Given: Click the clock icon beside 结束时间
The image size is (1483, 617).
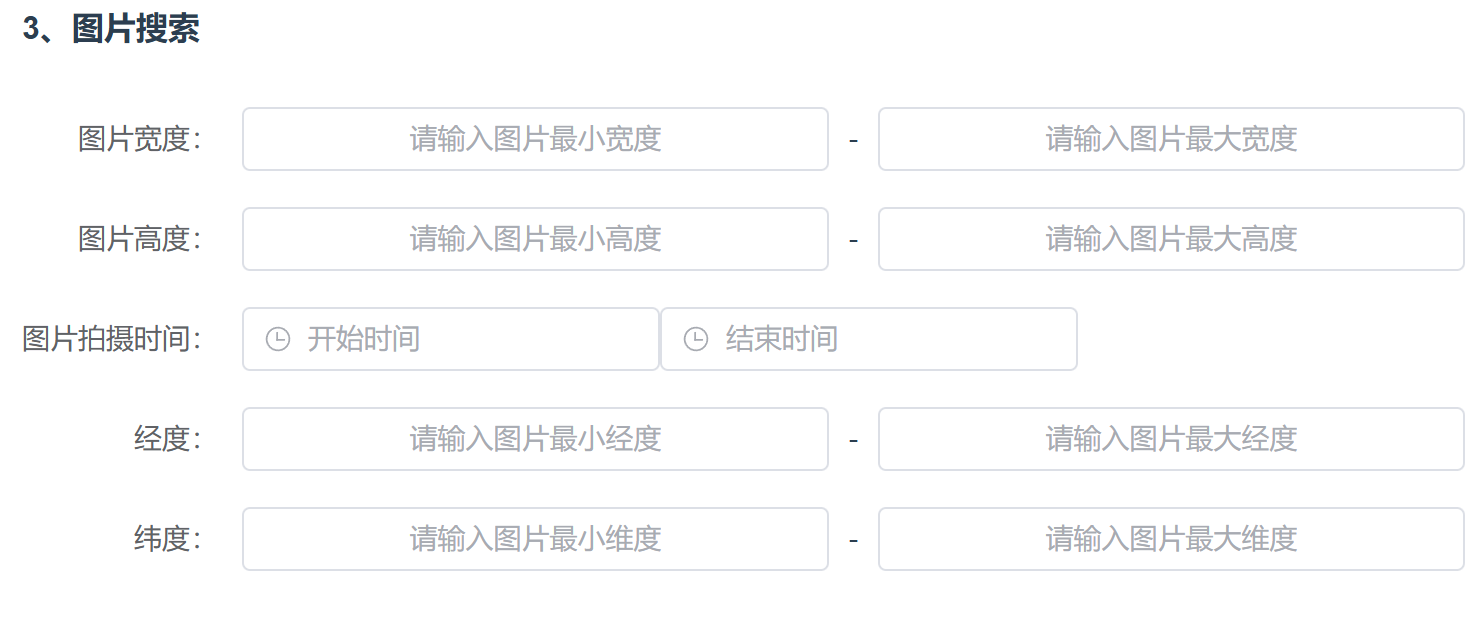Looking at the screenshot, I should pyautogui.click(x=695, y=339).
